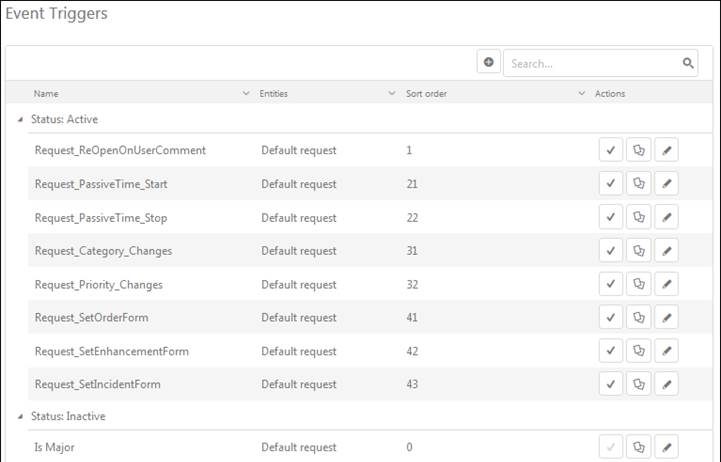The image size is (721, 462).
Task: Toggle the active checkmark for Request_PassiveTime_Stop
Action: [610, 218]
